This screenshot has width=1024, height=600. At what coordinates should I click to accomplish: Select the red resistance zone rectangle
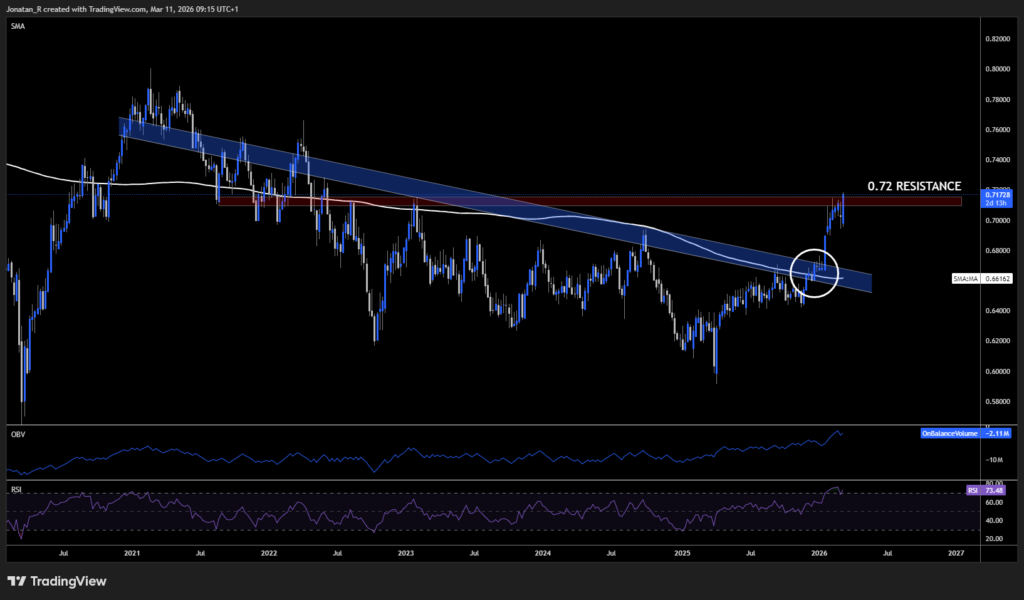(x=600, y=201)
